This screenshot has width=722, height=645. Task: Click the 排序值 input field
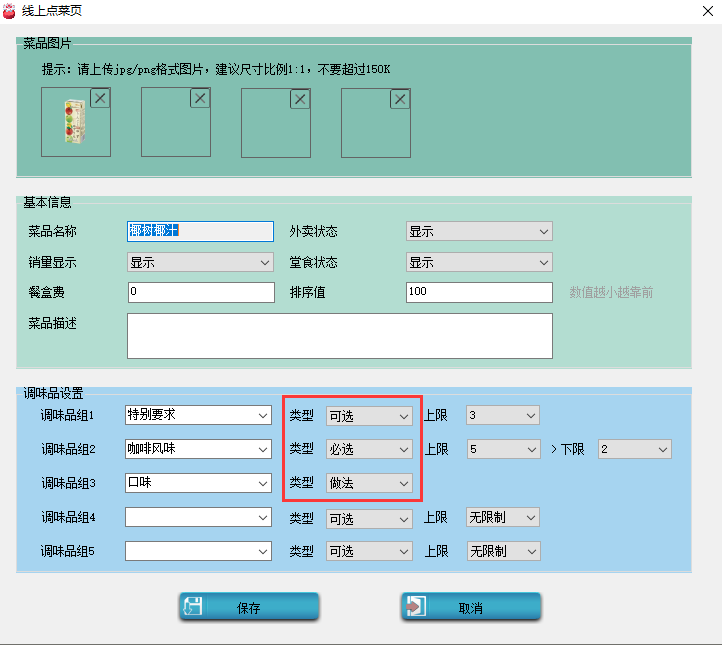[479, 292]
